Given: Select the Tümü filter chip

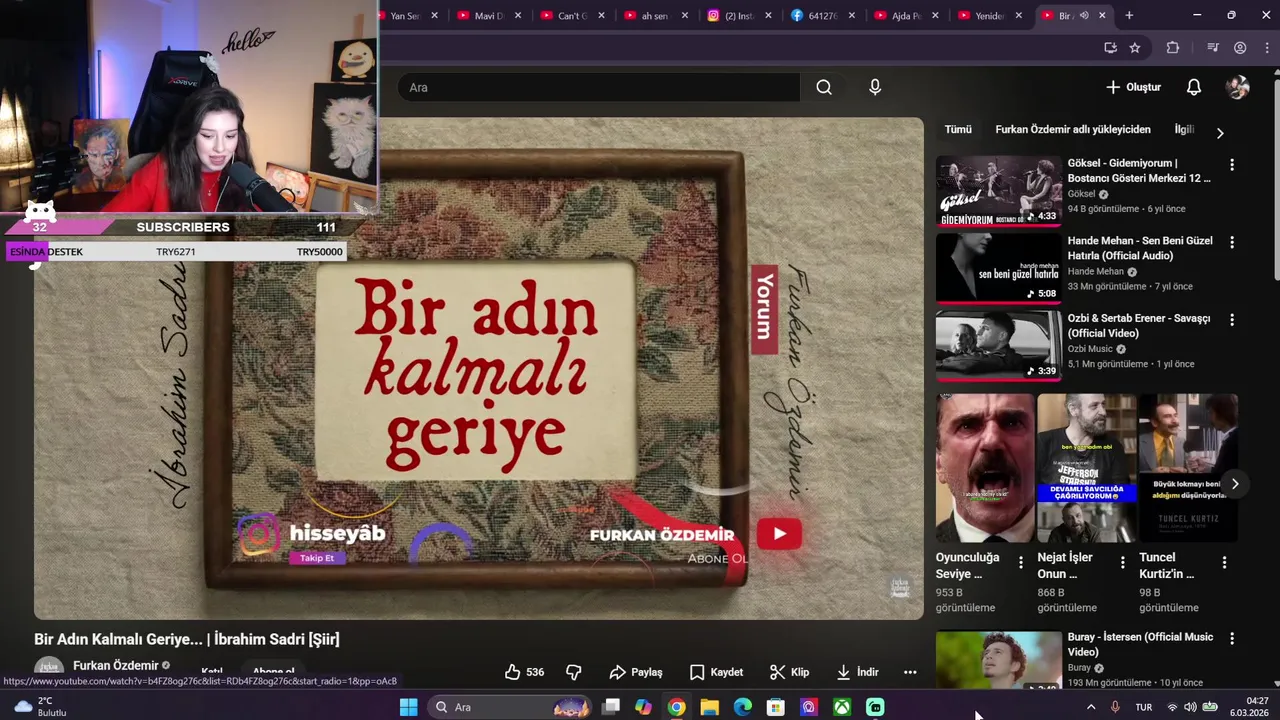Looking at the screenshot, I should 958,129.
